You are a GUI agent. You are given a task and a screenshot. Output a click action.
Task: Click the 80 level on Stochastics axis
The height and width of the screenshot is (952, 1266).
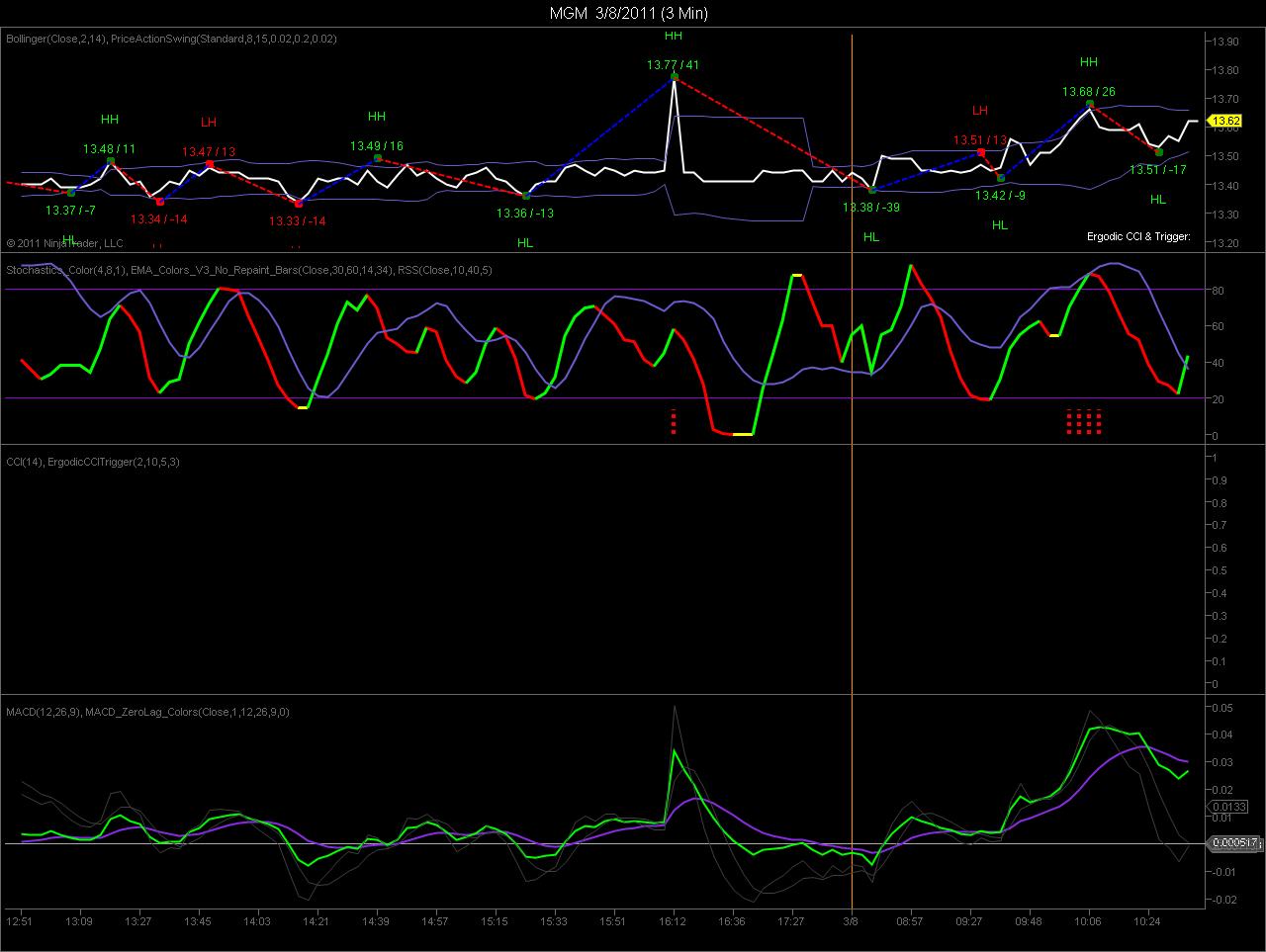pyautogui.click(x=1219, y=291)
